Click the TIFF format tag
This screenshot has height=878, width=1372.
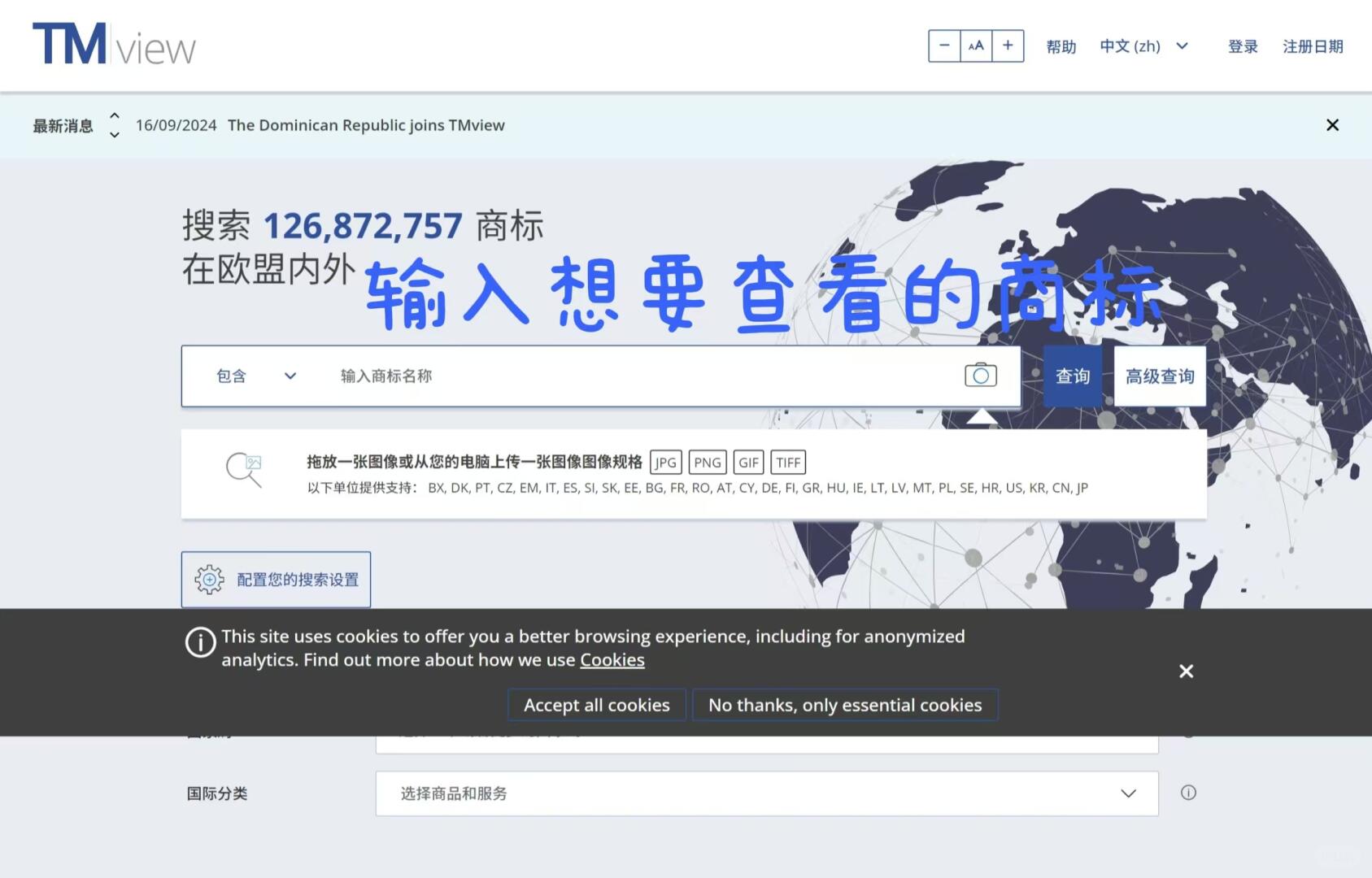click(788, 463)
